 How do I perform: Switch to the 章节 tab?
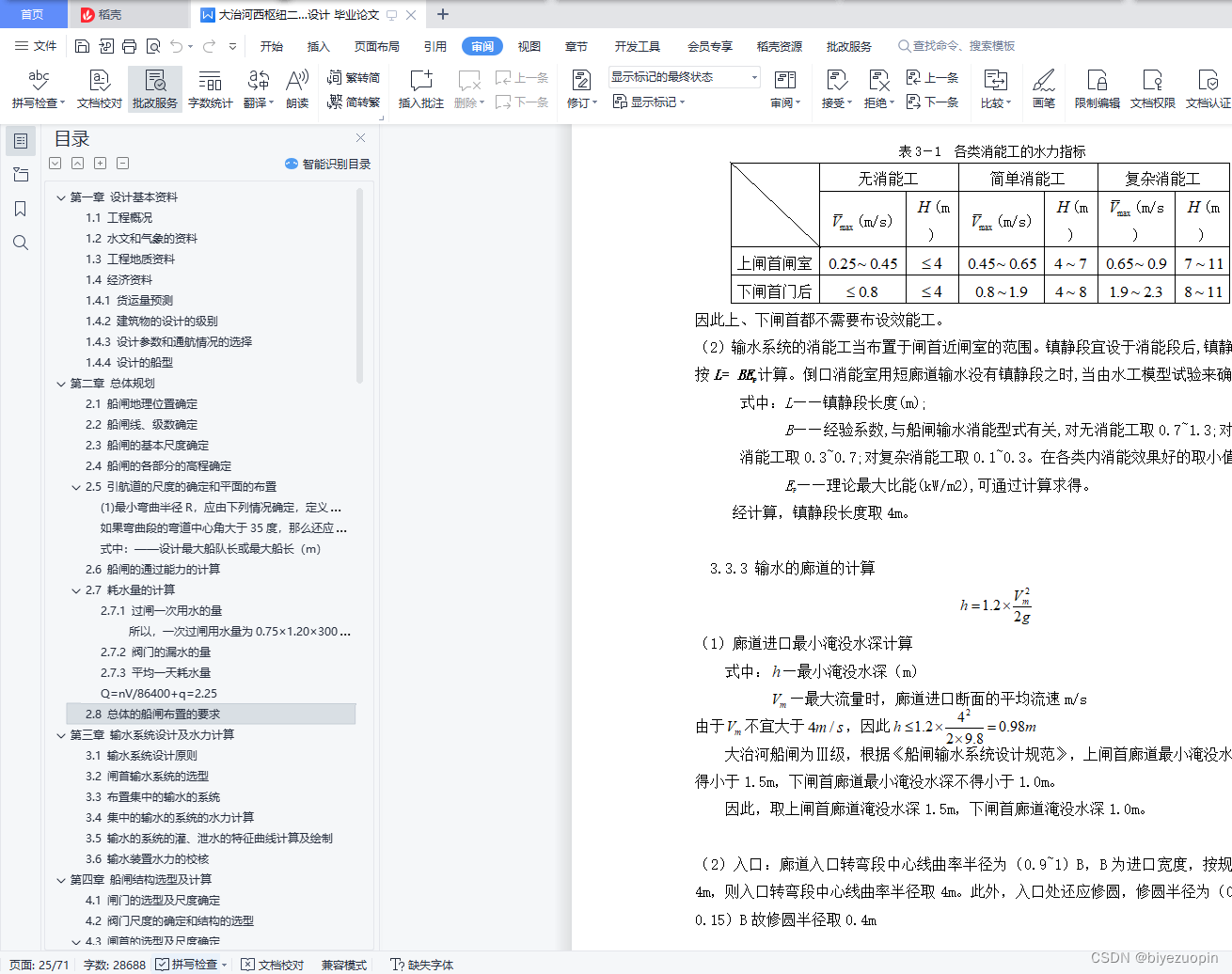tap(577, 46)
